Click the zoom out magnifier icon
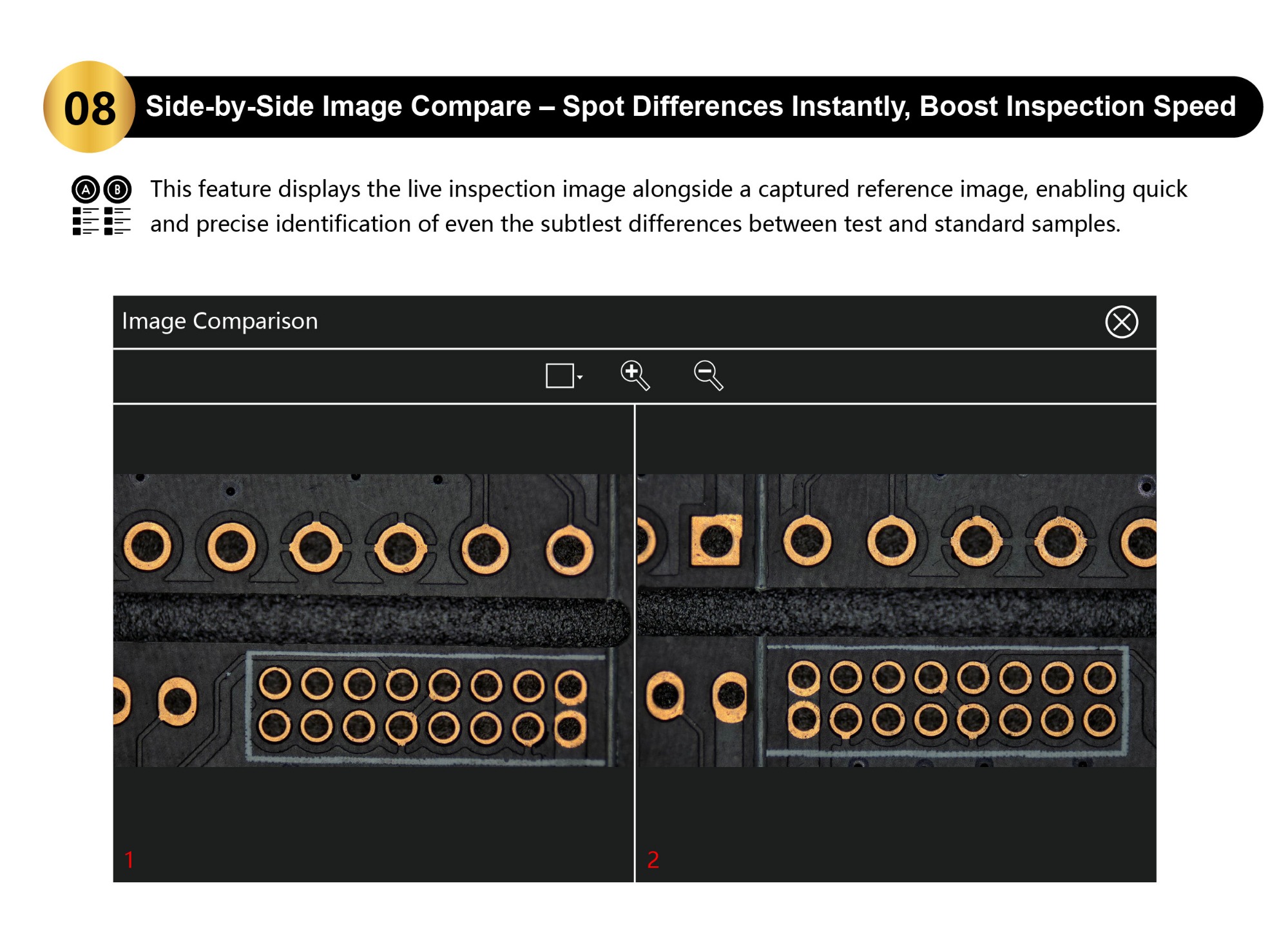This screenshot has height=928, width=1288. [x=708, y=375]
